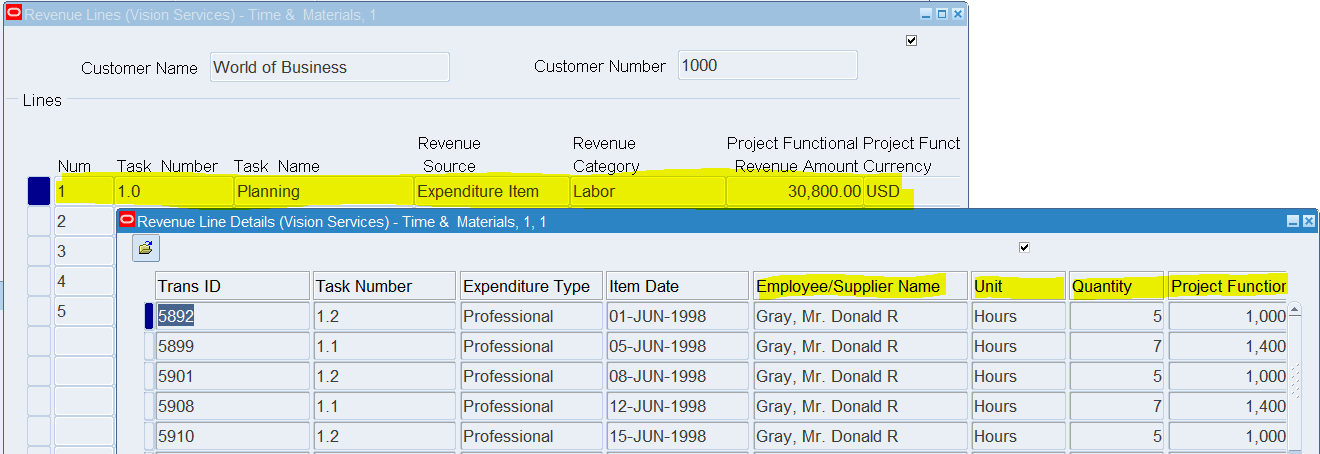Click Trans ID 5908 cell

pyautogui.click(x=232, y=406)
